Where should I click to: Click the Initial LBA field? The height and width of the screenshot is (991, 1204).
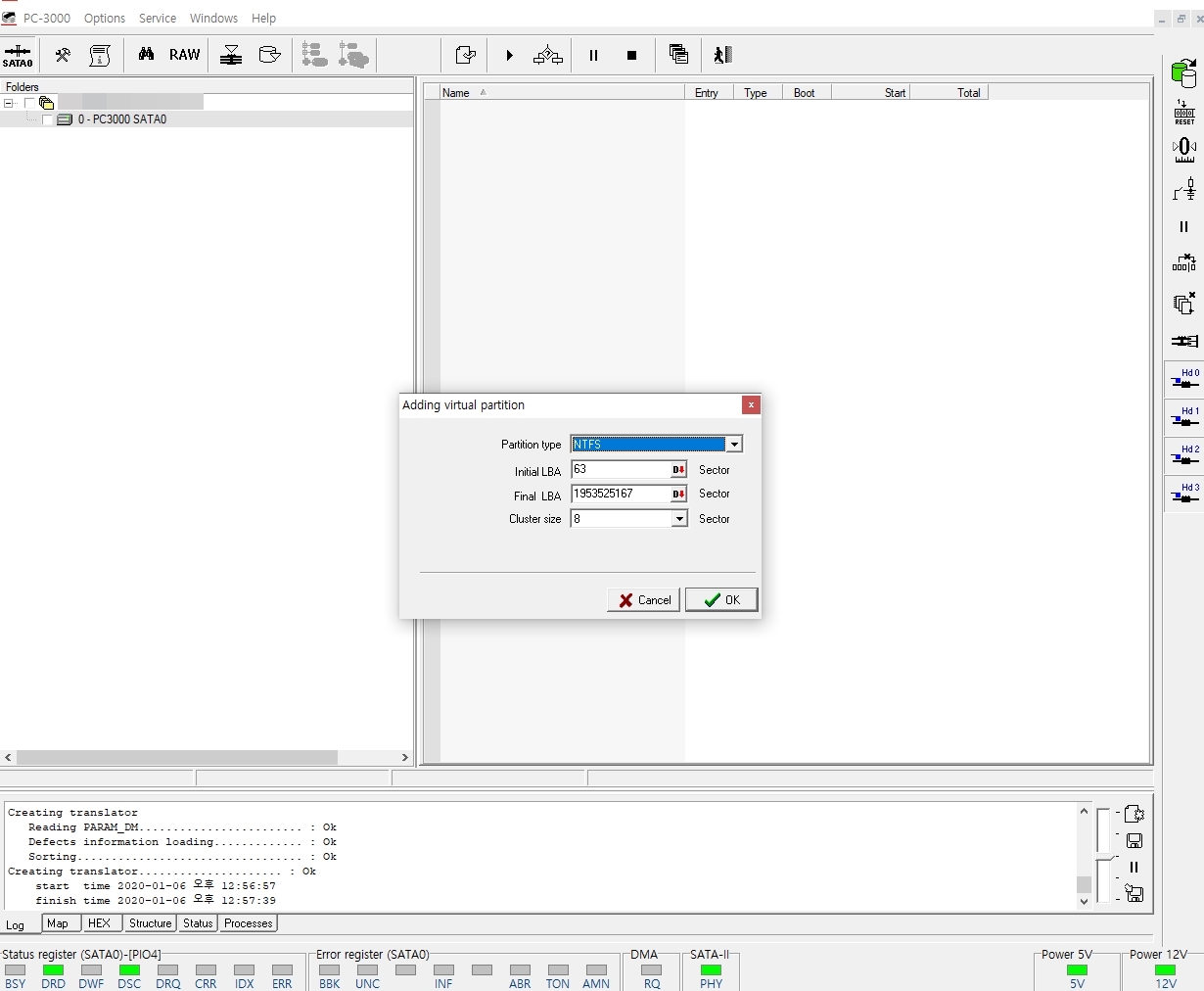tap(621, 470)
